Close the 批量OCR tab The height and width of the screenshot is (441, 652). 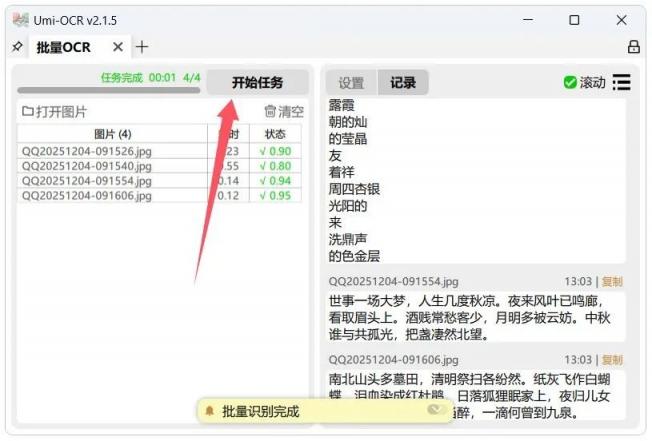118,47
